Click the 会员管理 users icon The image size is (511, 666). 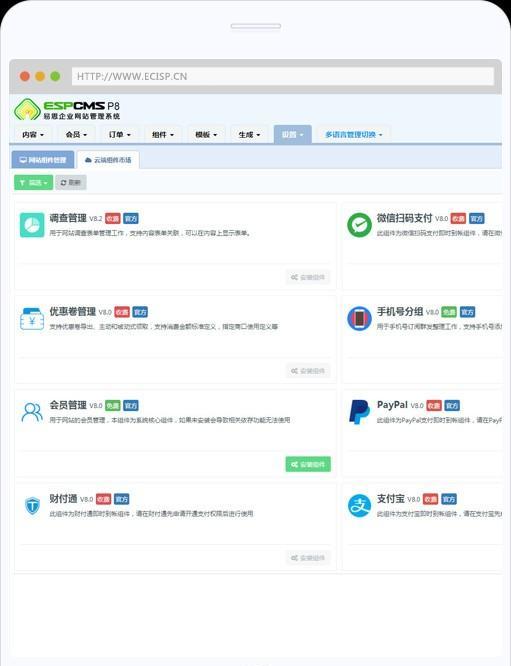coord(32,412)
